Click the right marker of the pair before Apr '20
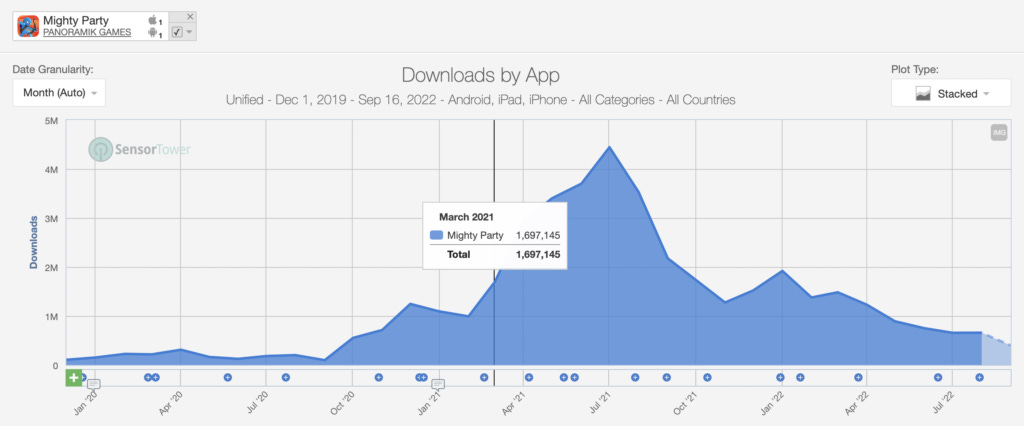Viewport: 1024px width, 426px height. coord(155,377)
